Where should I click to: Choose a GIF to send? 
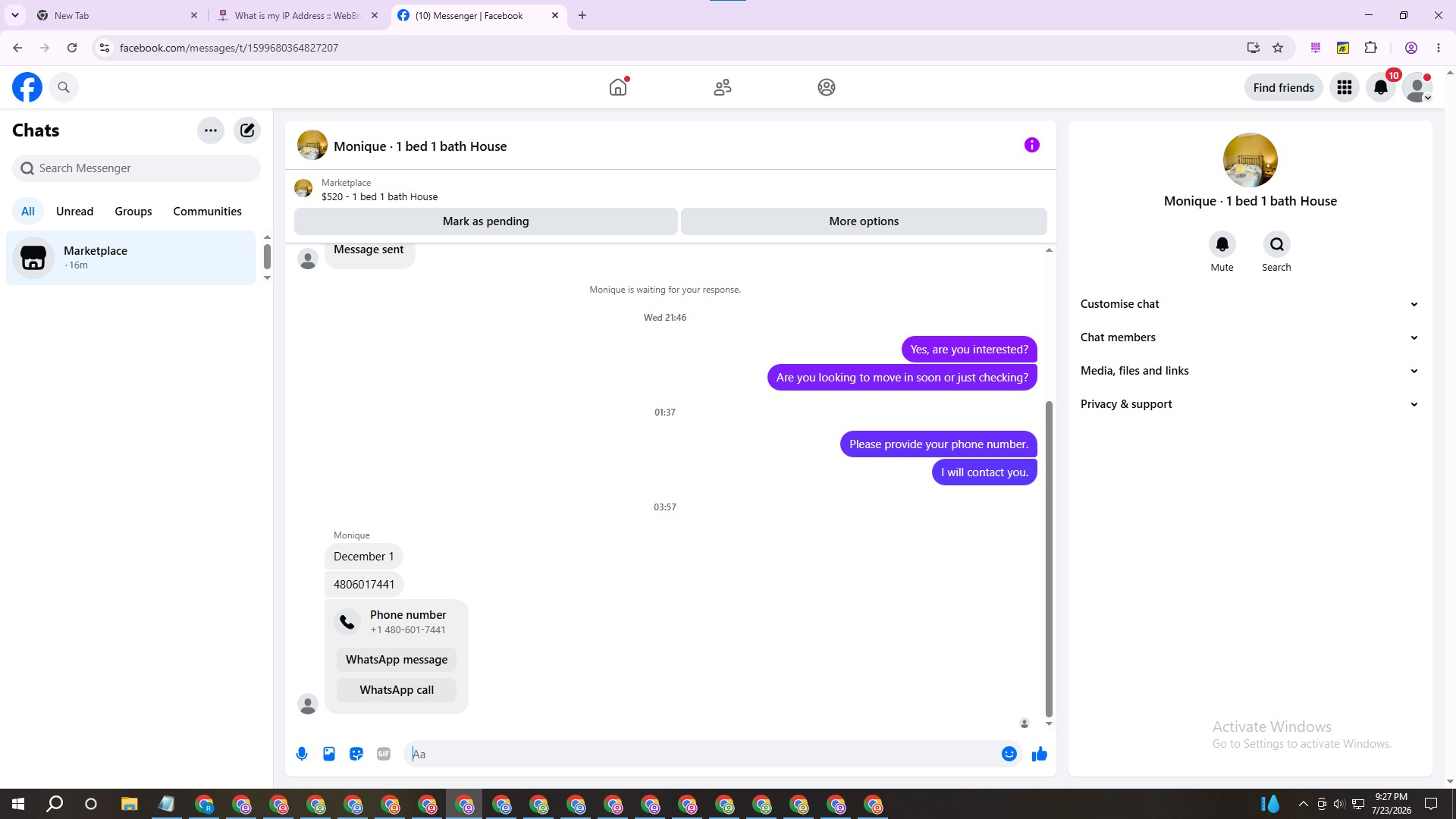point(384,754)
